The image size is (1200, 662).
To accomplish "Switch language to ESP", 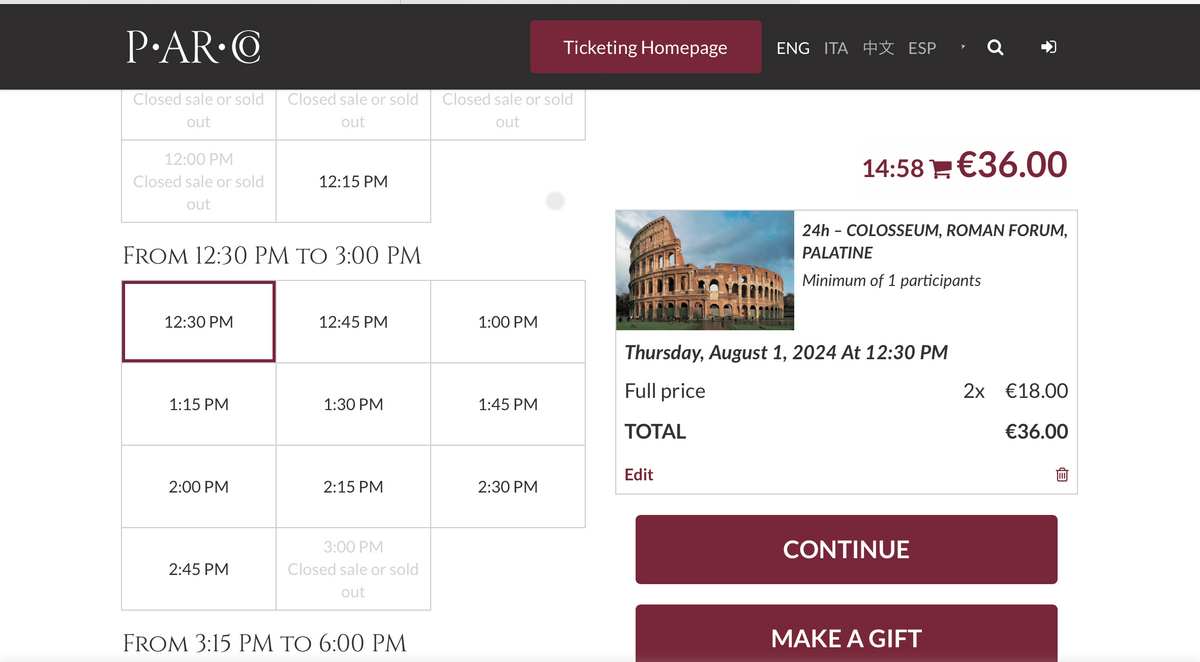I will click(x=922, y=47).
